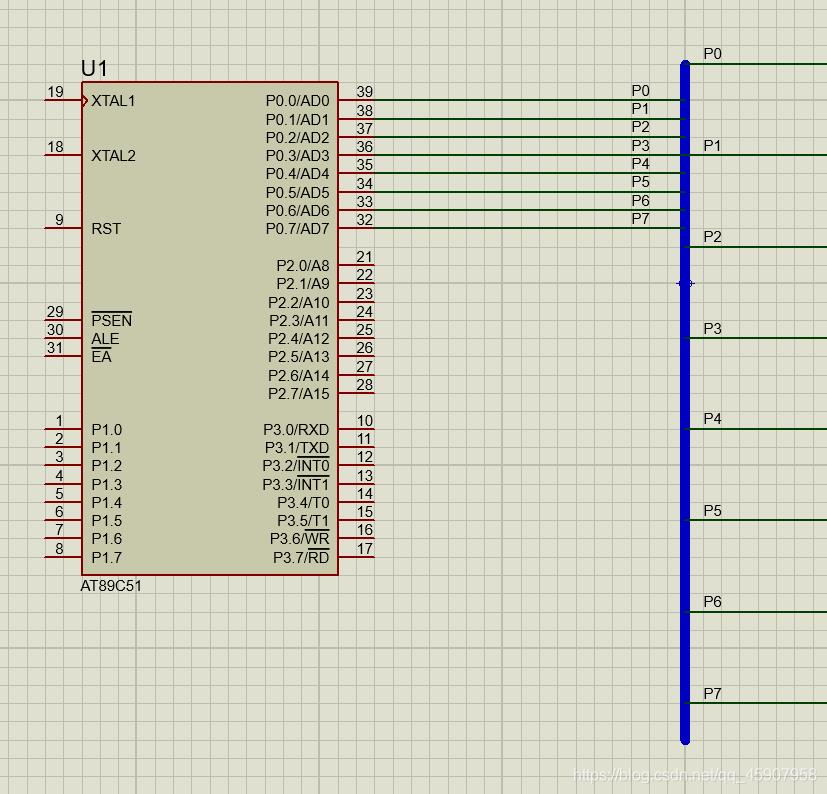
Task: Click pin number 29 beside PSEN
Action: [x=55, y=311]
